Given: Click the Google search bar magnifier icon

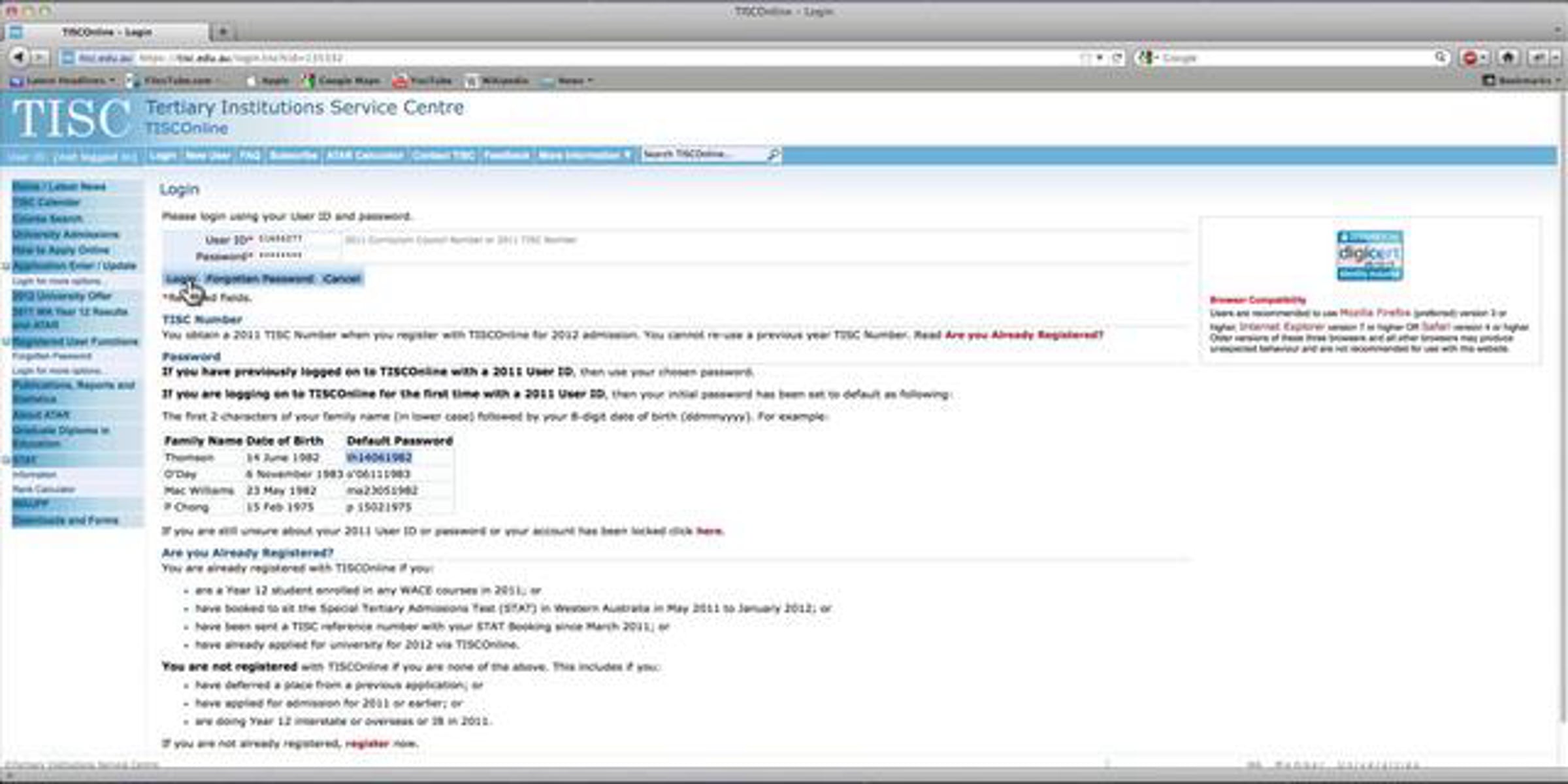Looking at the screenshot, I should (1440, 57).
